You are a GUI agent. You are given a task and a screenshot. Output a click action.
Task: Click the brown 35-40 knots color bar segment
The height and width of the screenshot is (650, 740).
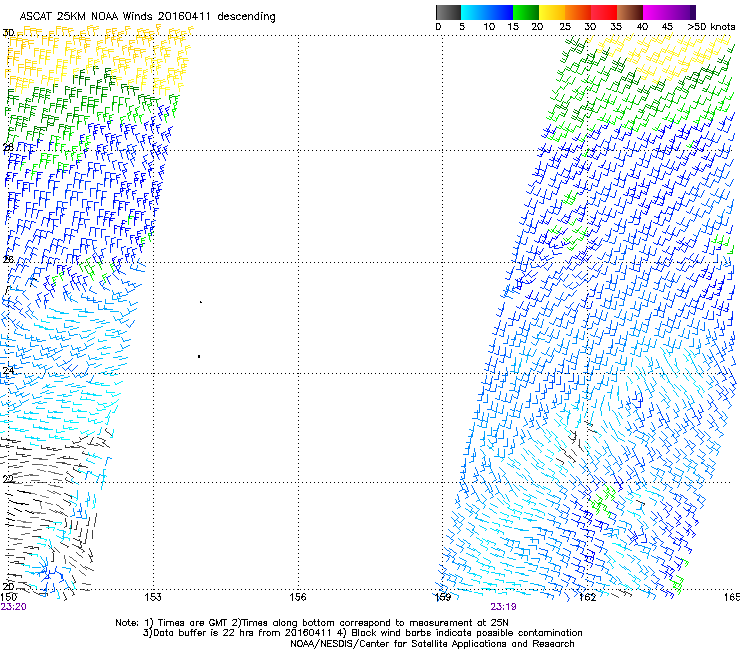(x=630, y=12)
